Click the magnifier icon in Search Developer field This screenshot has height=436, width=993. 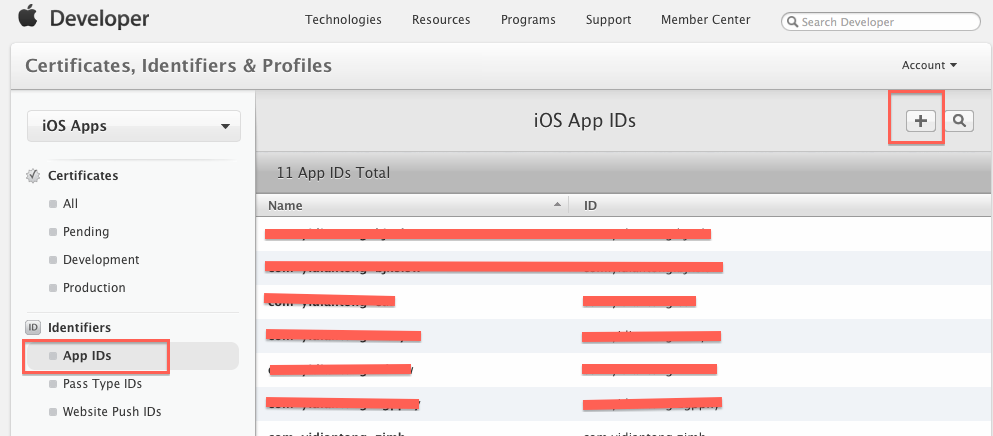(793, 22)
